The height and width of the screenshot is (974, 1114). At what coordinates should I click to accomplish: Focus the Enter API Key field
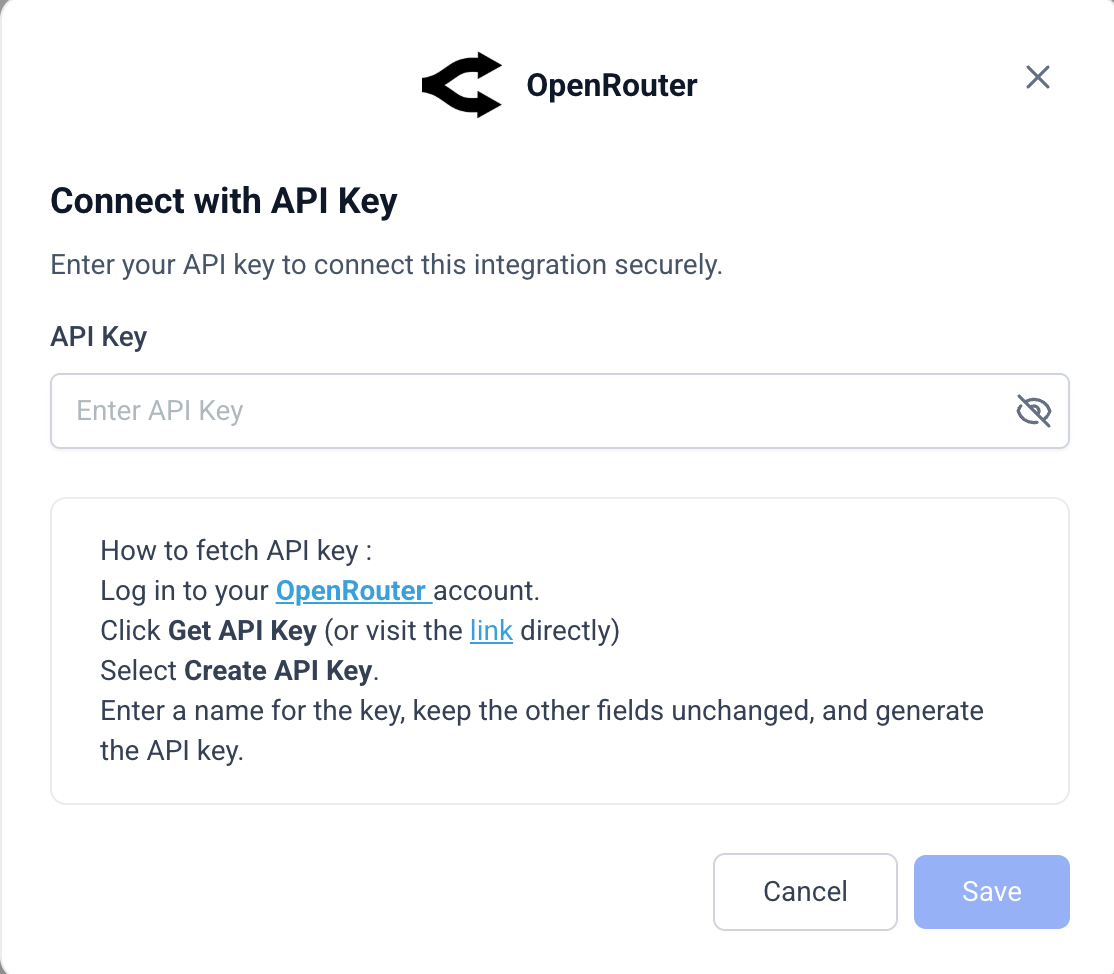click(530, 411)
